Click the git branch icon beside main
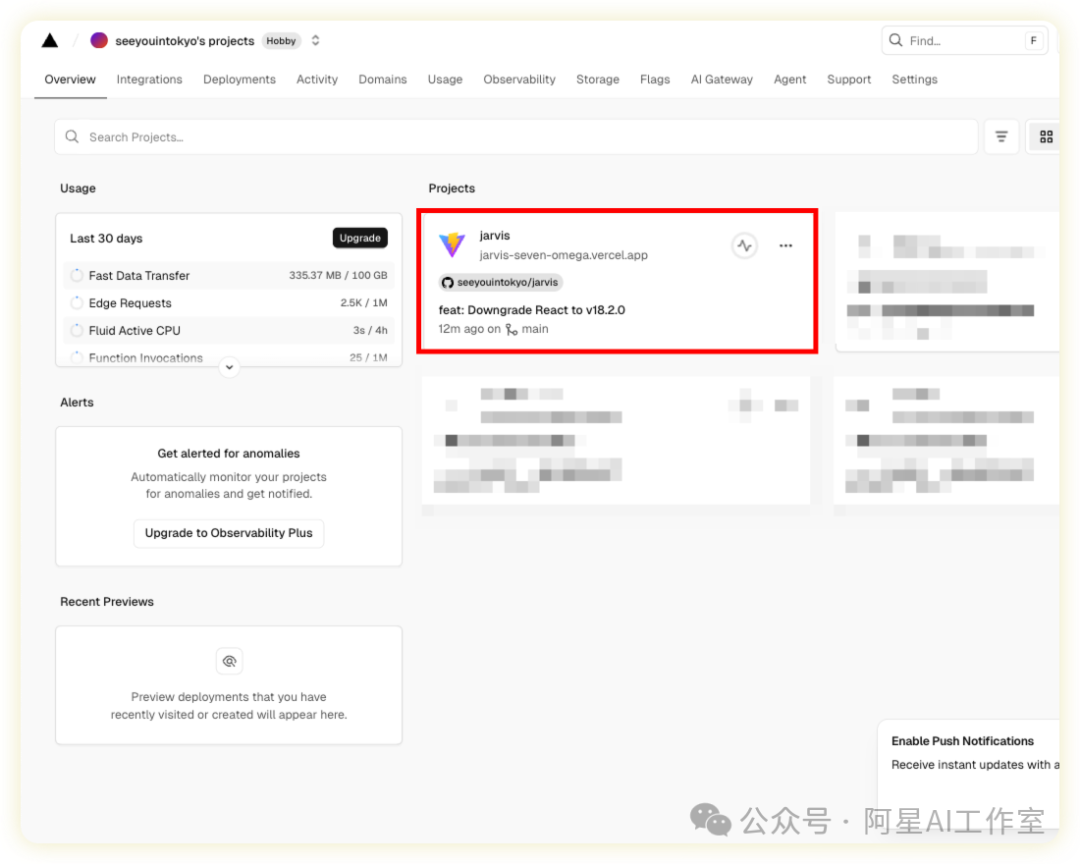The width and height of the screenshot is (1080, 864). [x=511, y=330]
